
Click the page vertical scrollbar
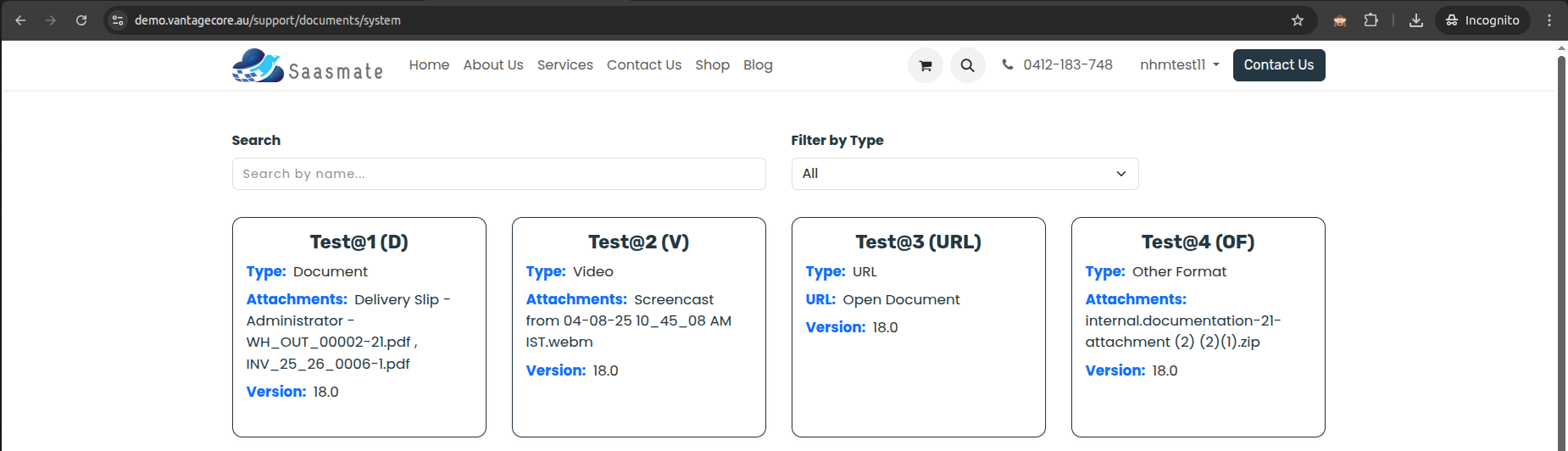(1561, 254)
